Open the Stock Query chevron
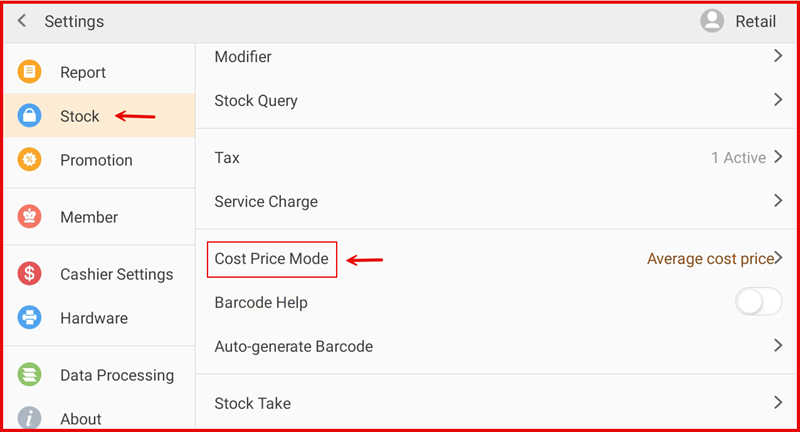The width and height of the screenshot is (800, 432). 777,100
